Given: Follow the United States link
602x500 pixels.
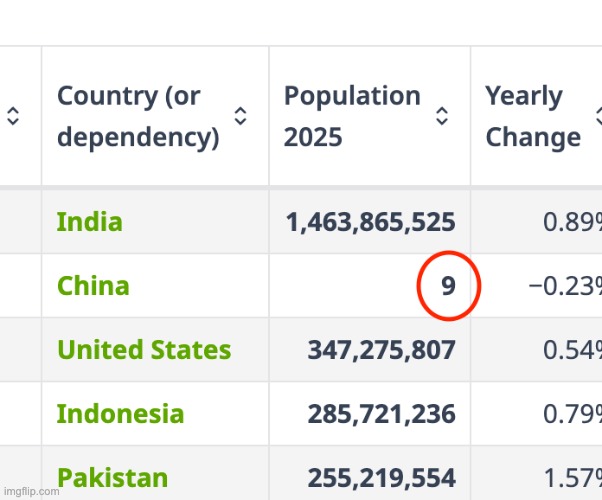Looking at the screenshot, I should (x=144, y=350).
